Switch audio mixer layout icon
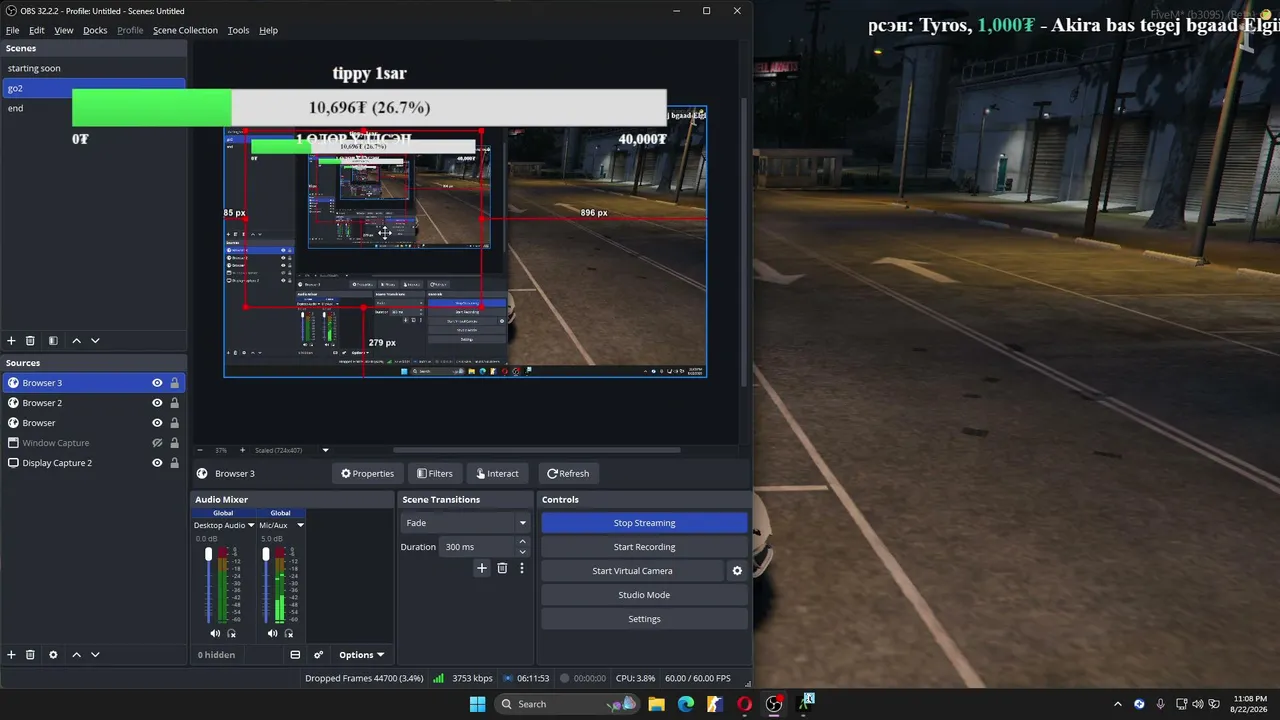Image resolution: width=1280 pixels, height=720 pixels. (x=295, y=655)
